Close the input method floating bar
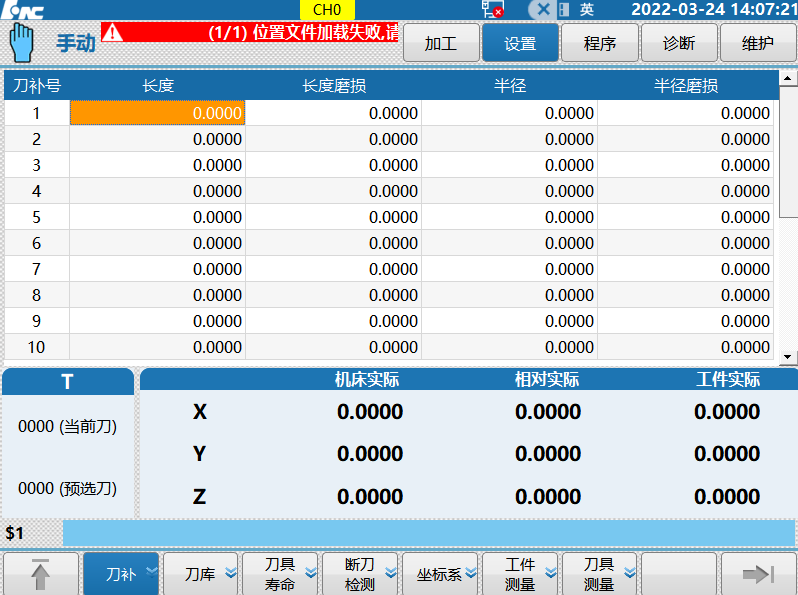 pyautogui.click(x=543, y=9)
